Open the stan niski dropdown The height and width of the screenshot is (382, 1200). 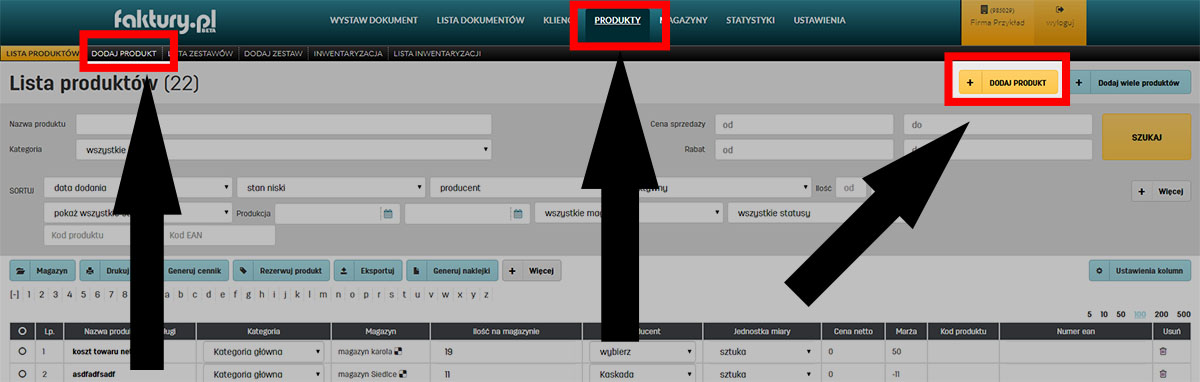(x=331, y=187)
